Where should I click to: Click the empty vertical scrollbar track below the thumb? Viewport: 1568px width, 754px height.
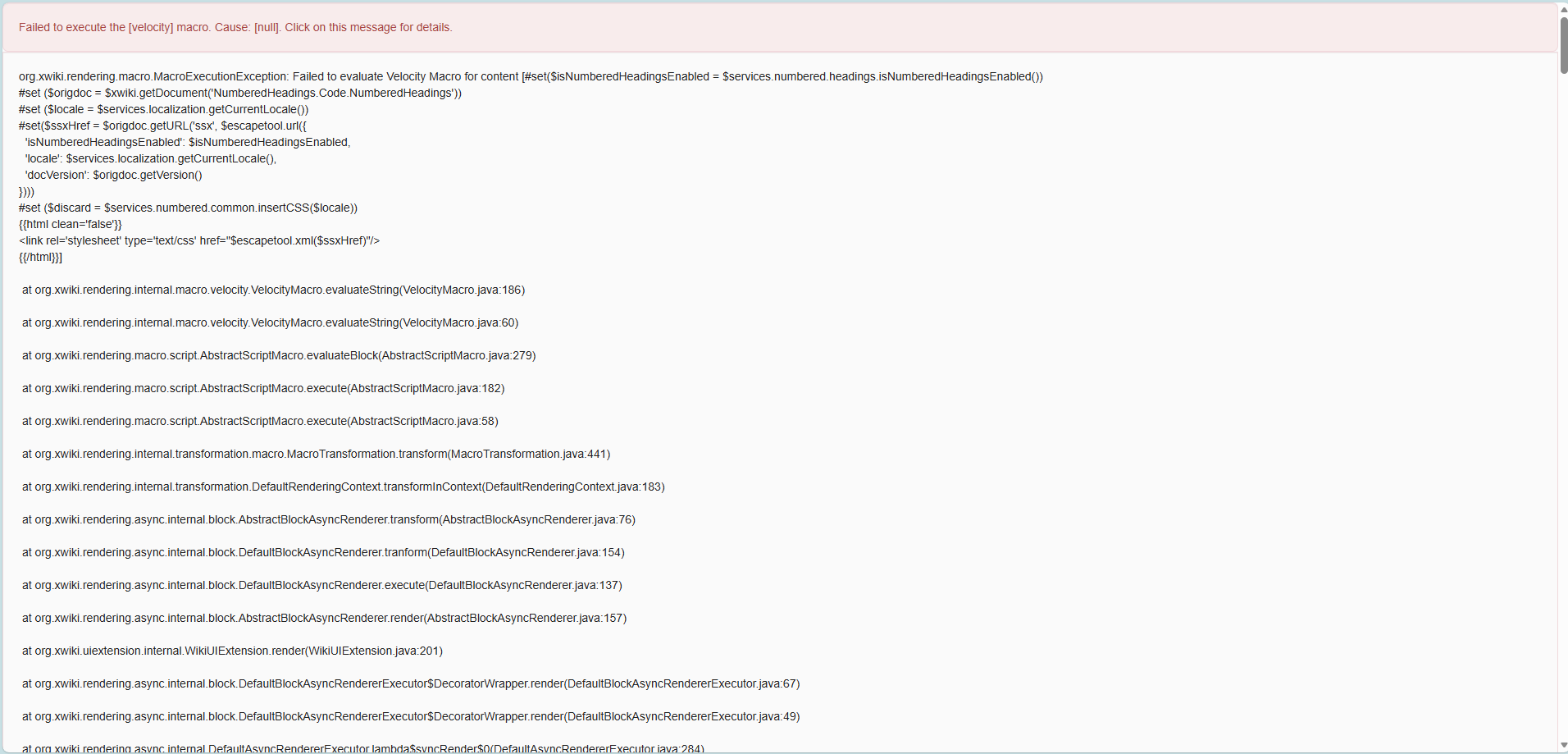click(1563, 410)
